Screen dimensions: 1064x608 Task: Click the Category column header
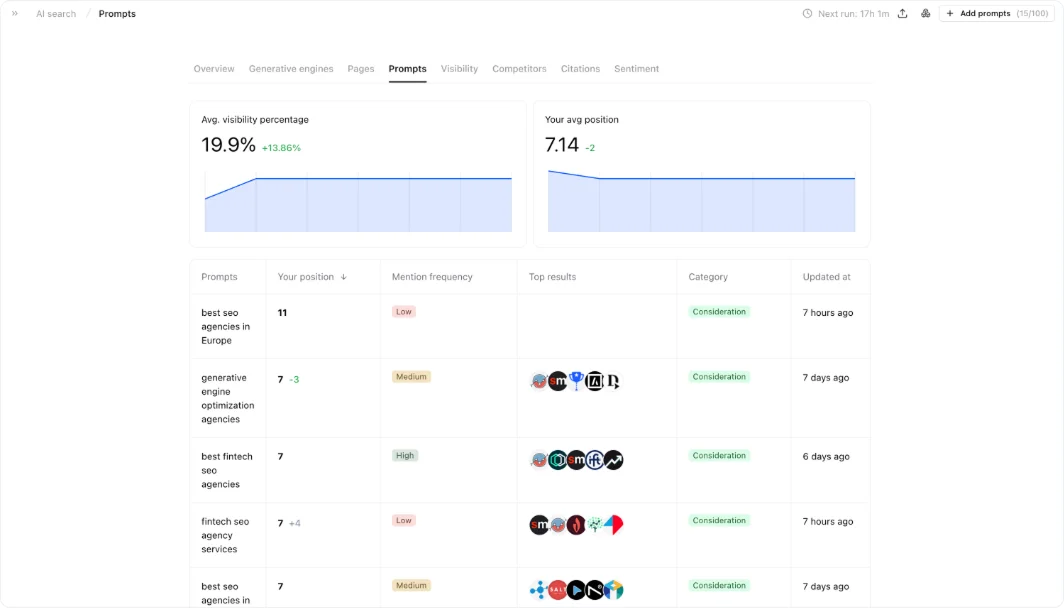tap(708, 277)
